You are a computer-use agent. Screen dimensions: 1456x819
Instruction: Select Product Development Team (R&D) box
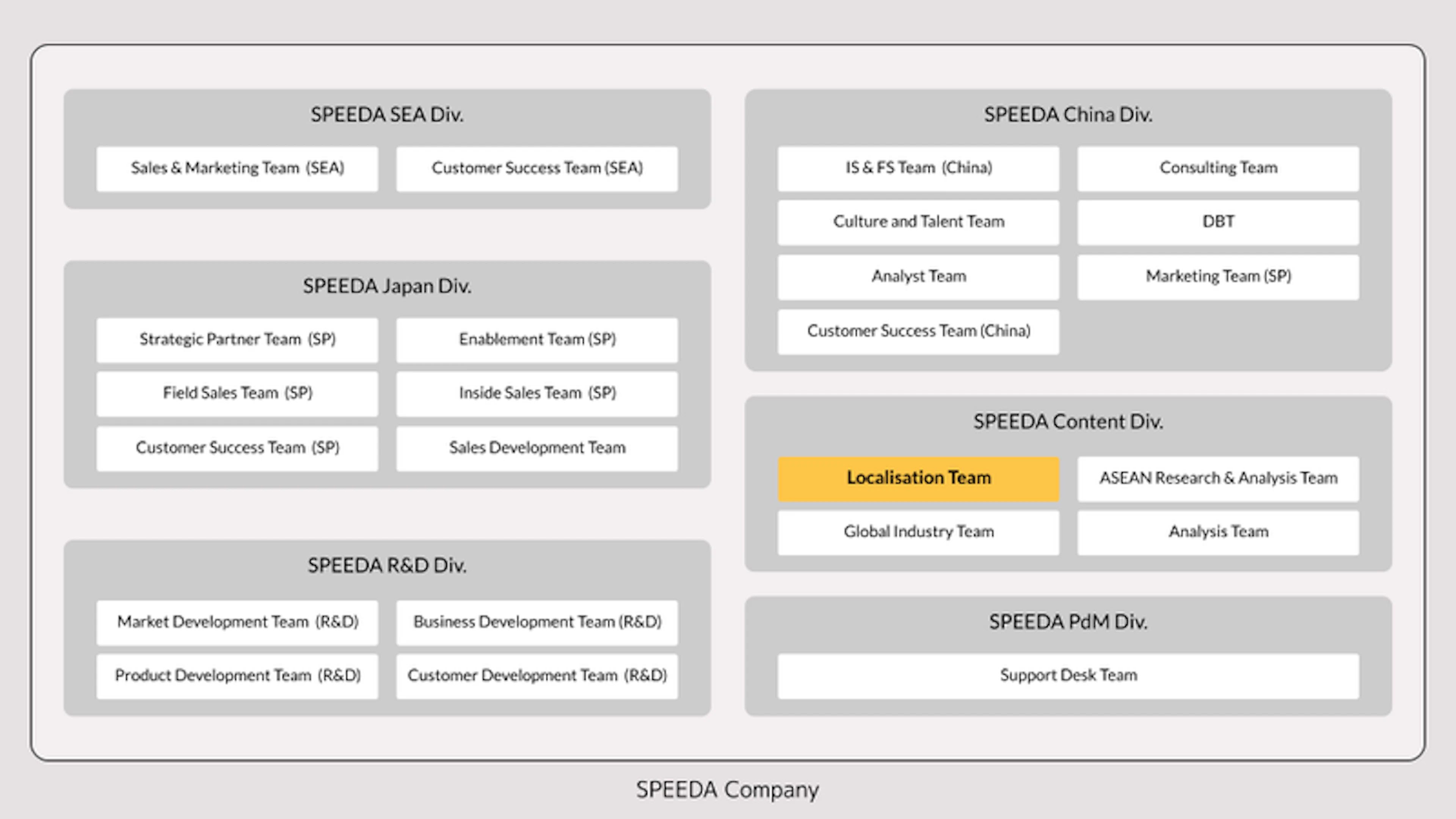(237, 676)
